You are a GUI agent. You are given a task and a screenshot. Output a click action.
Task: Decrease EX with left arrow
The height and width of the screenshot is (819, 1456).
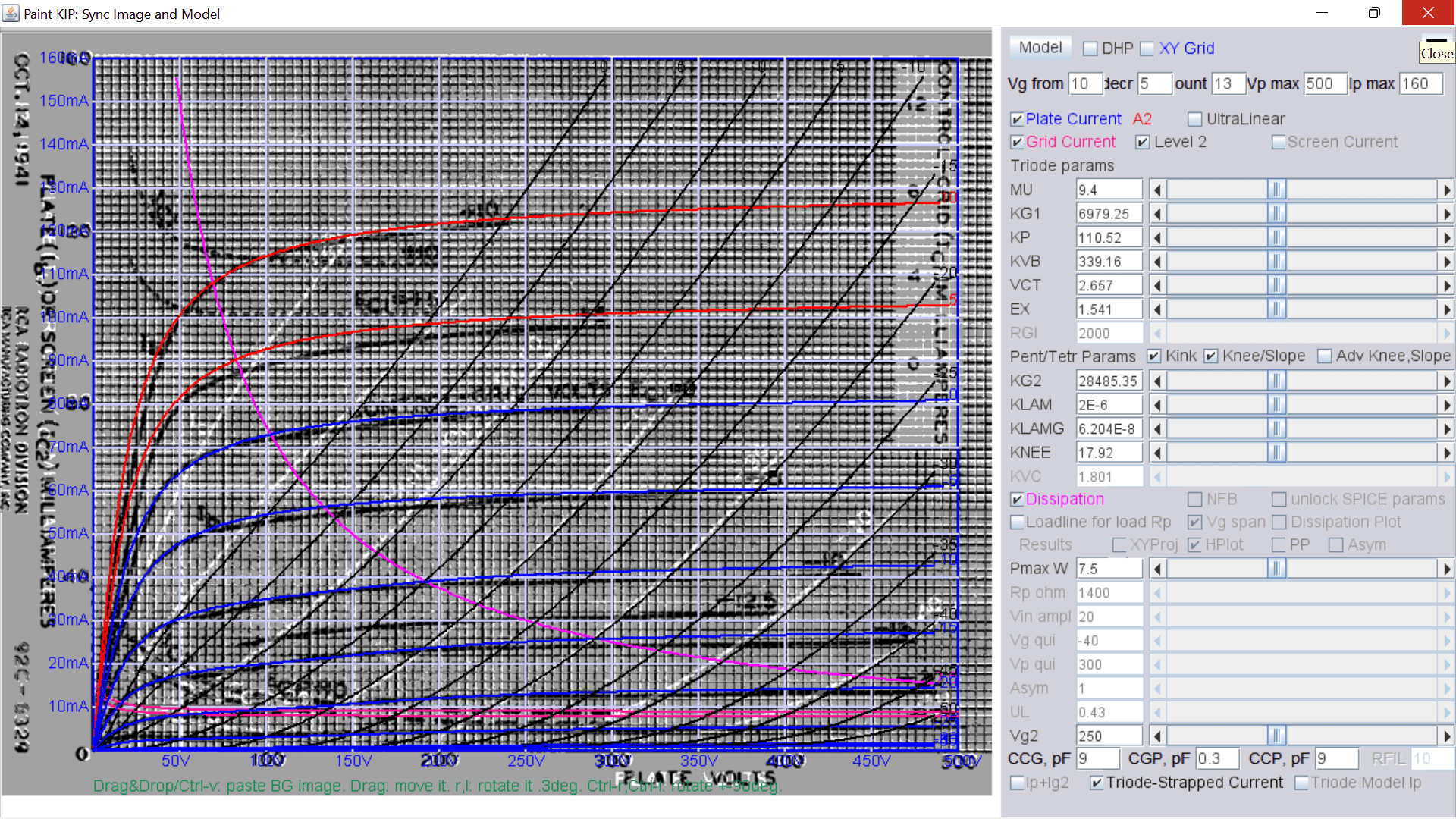tap(1157, 309)
